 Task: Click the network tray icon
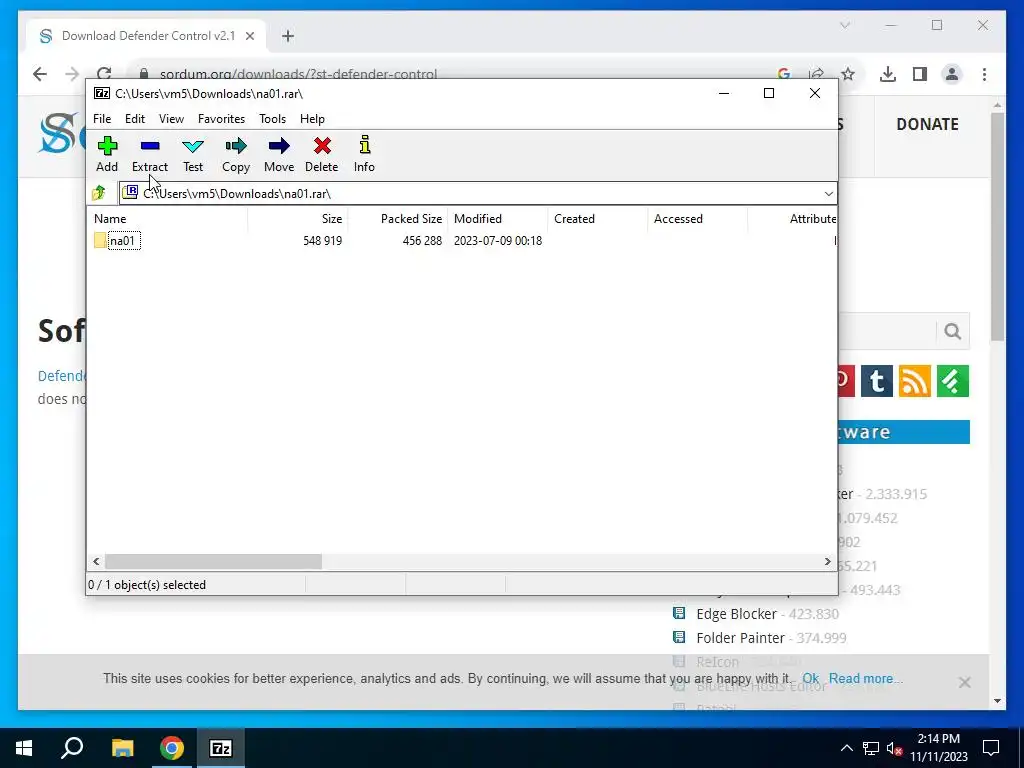pyautogui.click(x=871, y=748)
